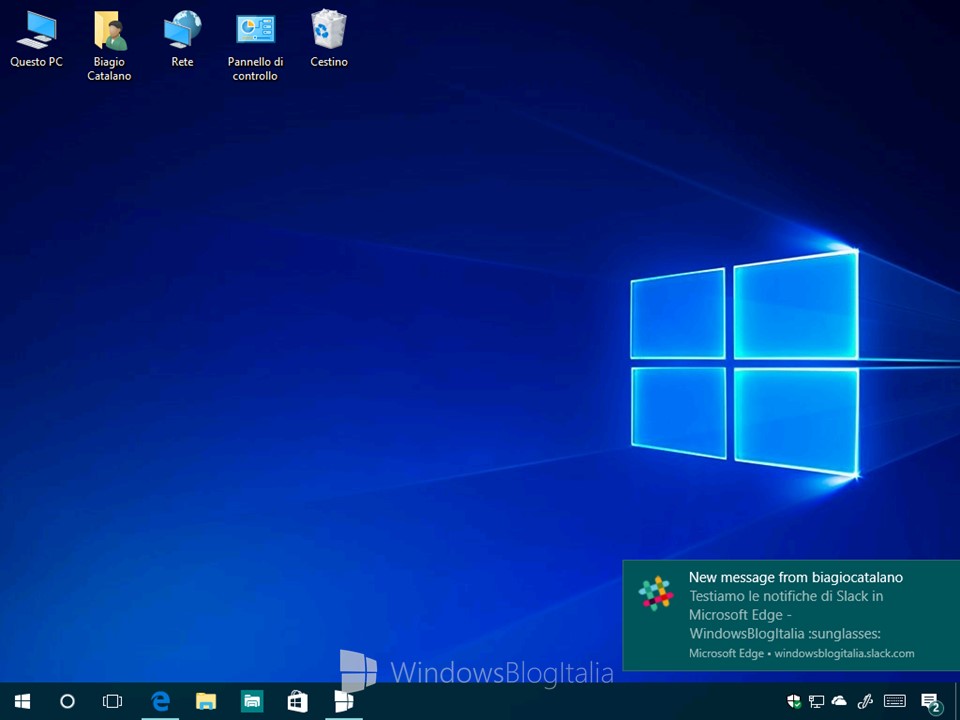Select the Cestino recycle bin icon
The height and width of the screenshot is (720, 960).
[329, 39]
